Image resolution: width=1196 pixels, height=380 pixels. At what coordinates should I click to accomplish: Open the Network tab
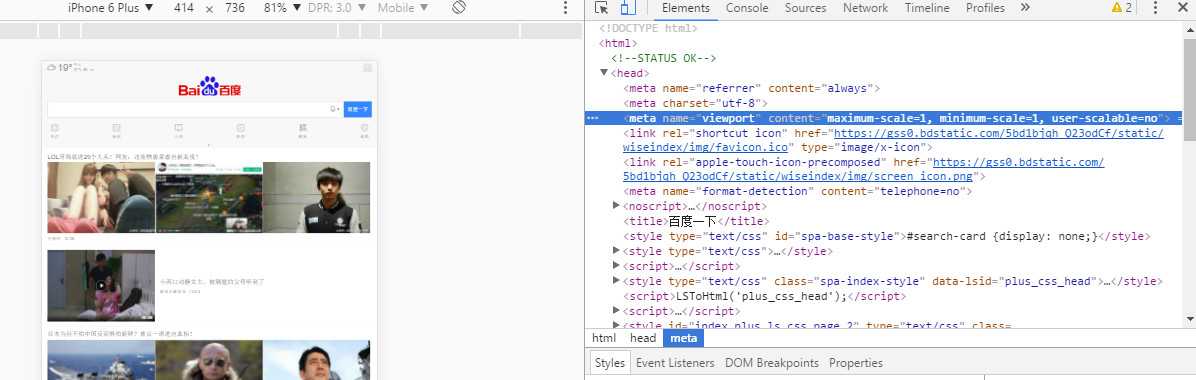(865, 8)
